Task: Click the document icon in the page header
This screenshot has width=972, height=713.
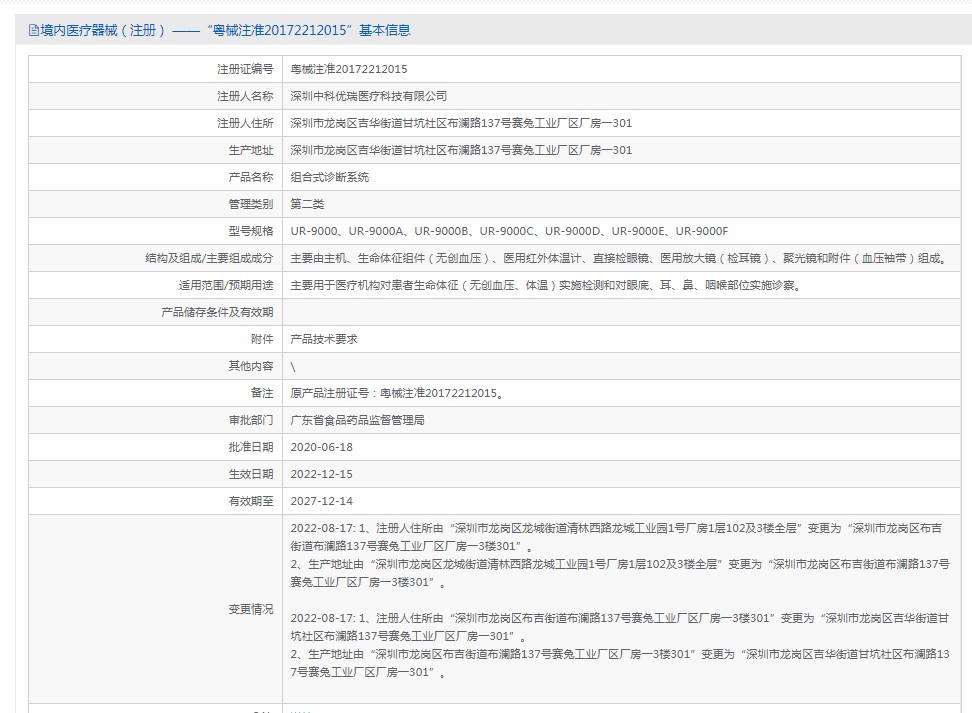Action: pos(34,31)
